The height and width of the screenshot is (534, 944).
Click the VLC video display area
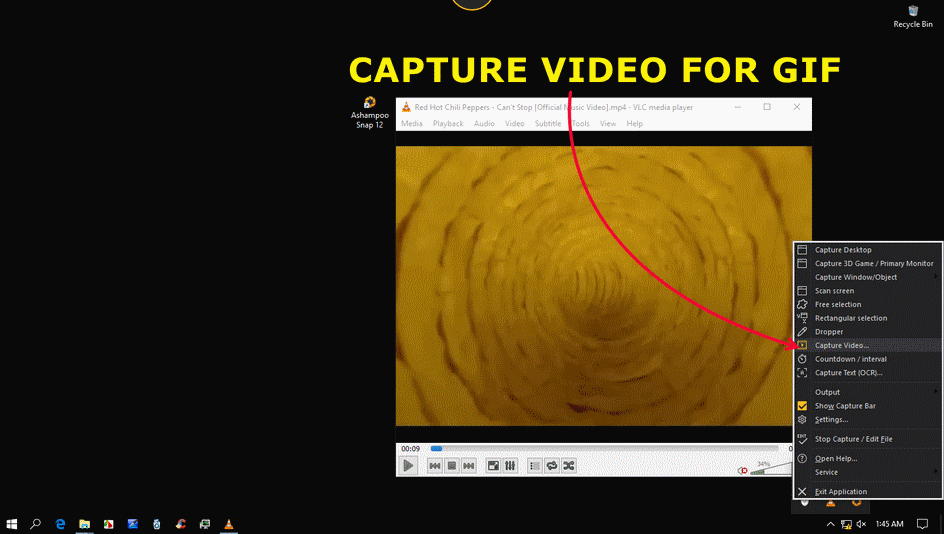click(x=603, y=286)
